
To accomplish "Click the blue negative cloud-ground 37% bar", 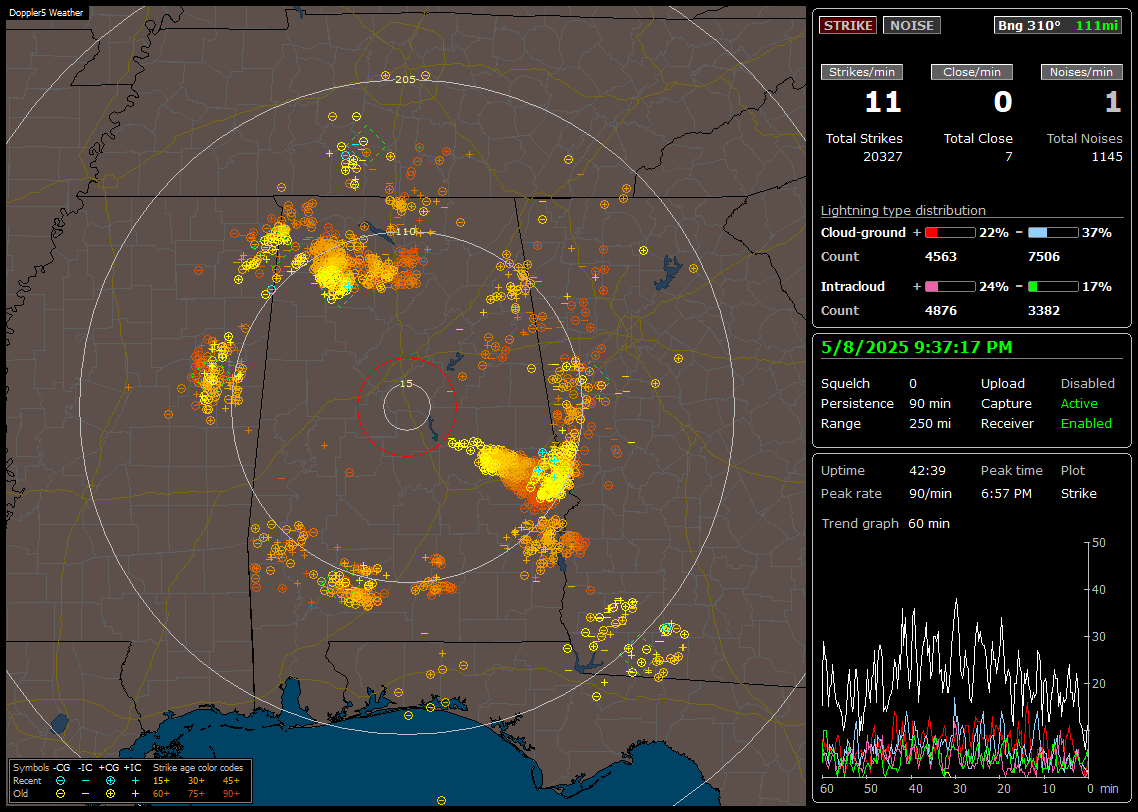I will click(1053, 233).
